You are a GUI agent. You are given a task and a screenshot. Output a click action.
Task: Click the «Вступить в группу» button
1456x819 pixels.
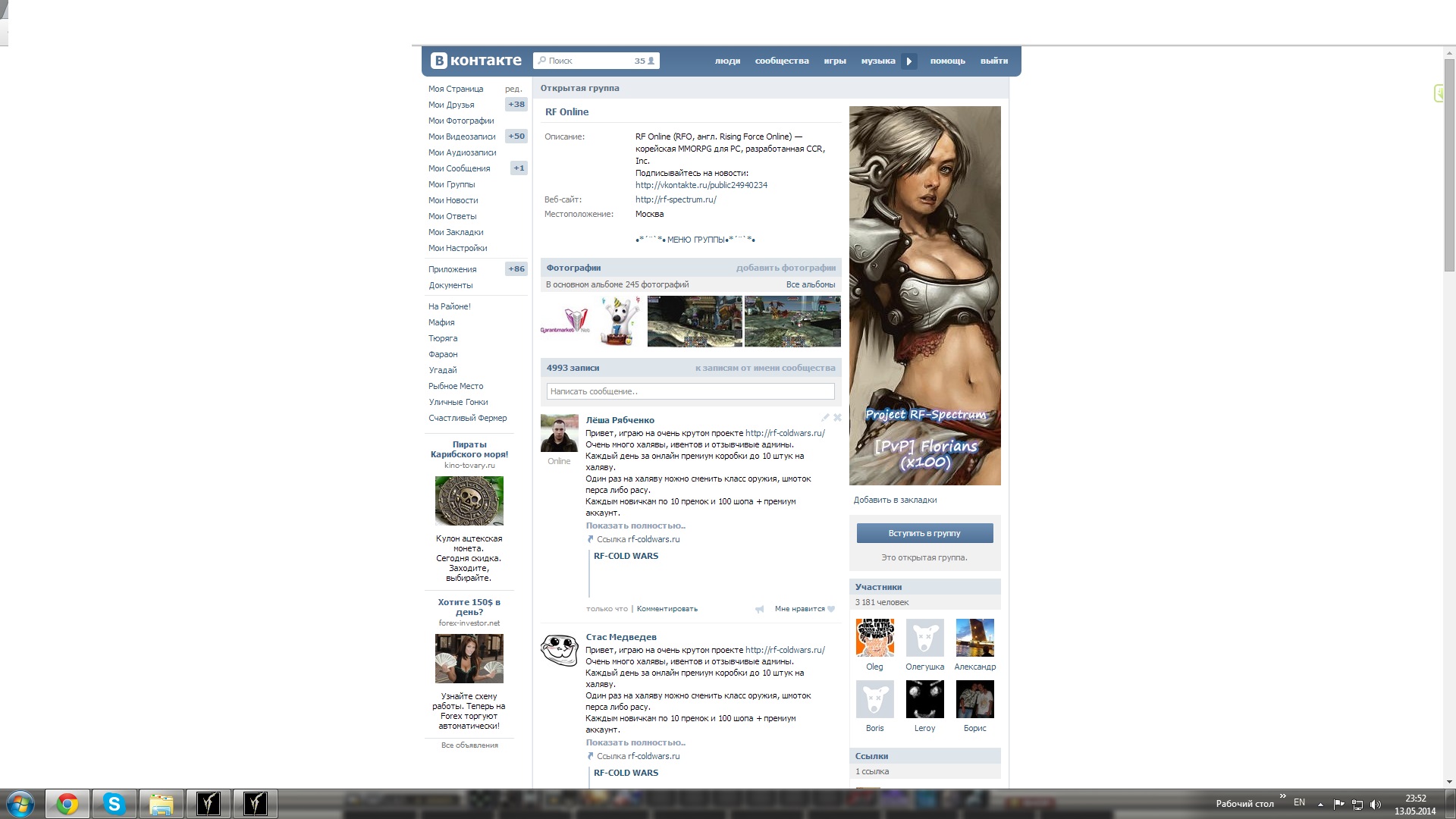click(x=924, y=533)
